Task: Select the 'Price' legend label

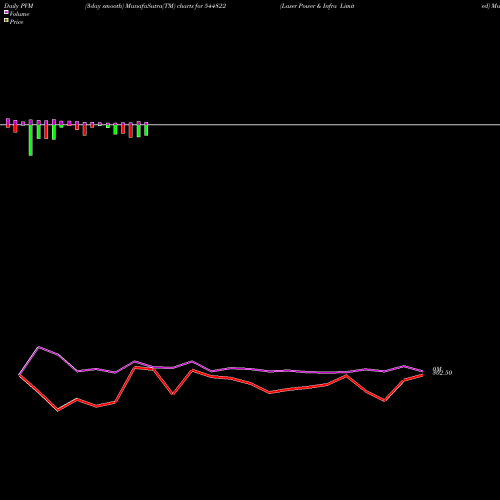Action: [x=16, y=22]
